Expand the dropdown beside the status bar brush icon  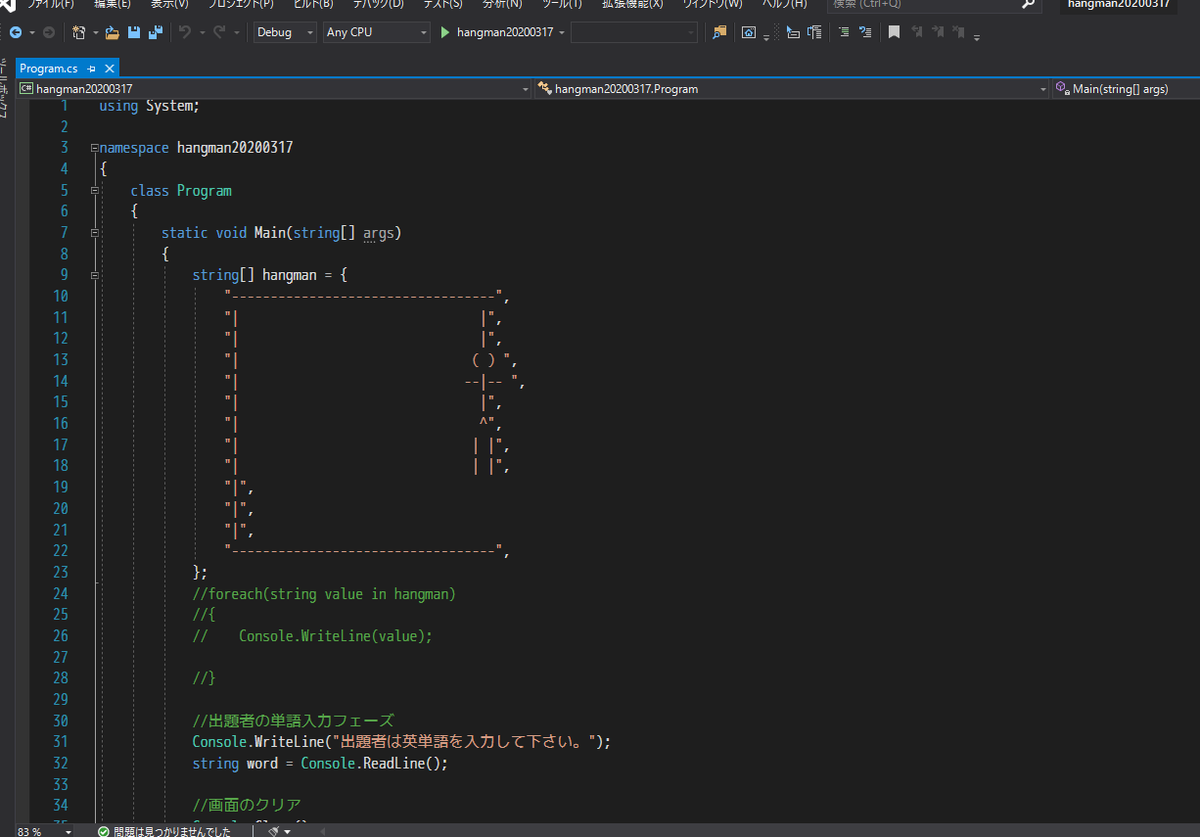click(x=287, y=831)
